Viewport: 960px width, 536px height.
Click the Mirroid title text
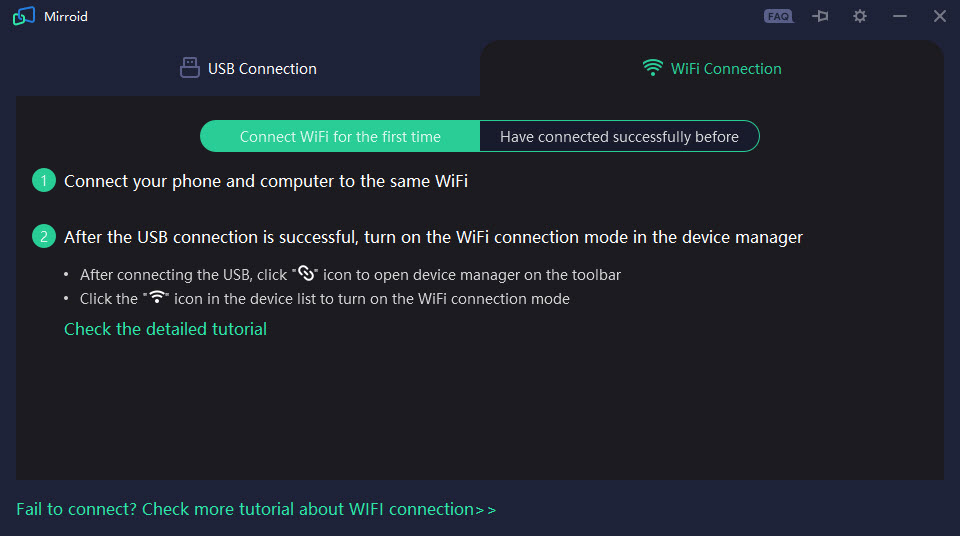pos(66,17)
